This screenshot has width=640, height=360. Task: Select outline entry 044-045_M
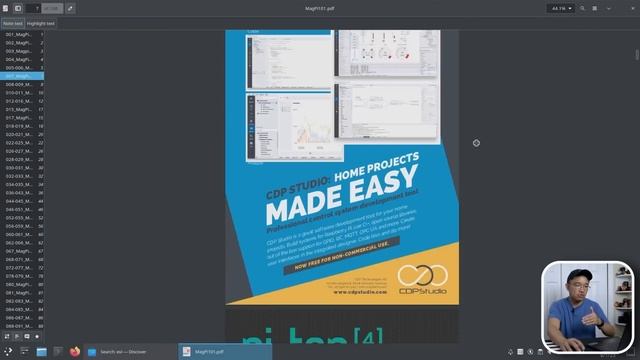[x=22, y=201]
